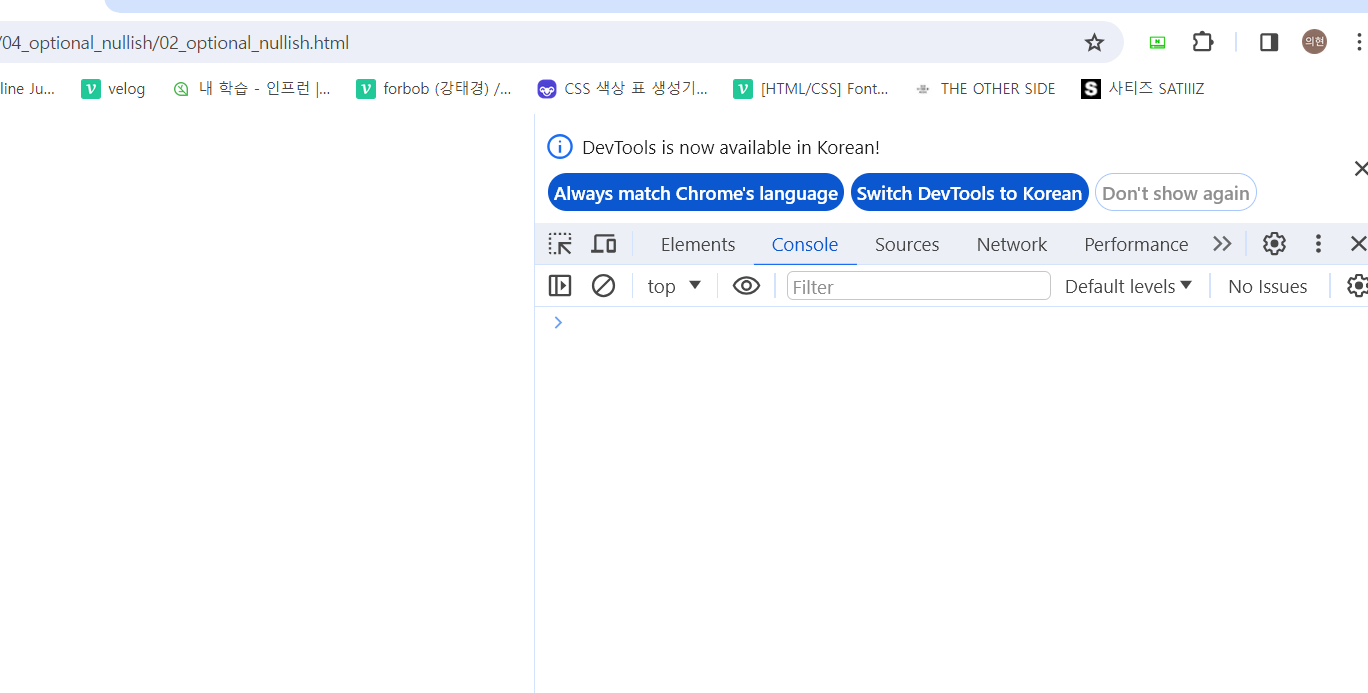Create a live expression with eye icon

[x=746, y=286]
